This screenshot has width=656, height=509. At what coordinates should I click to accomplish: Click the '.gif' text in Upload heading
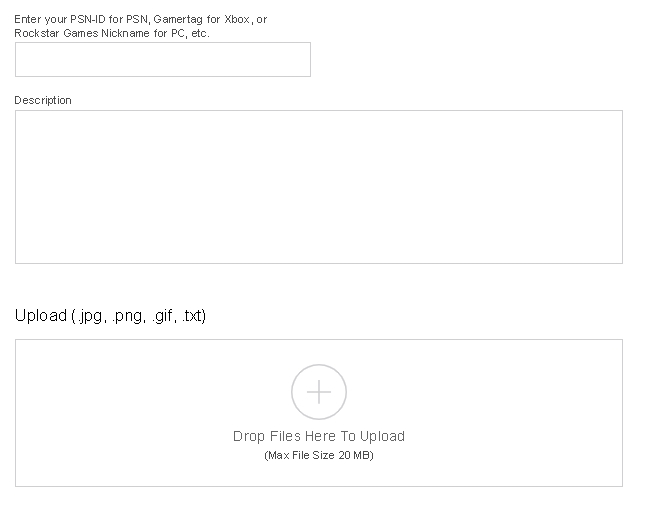coord(163,316)
